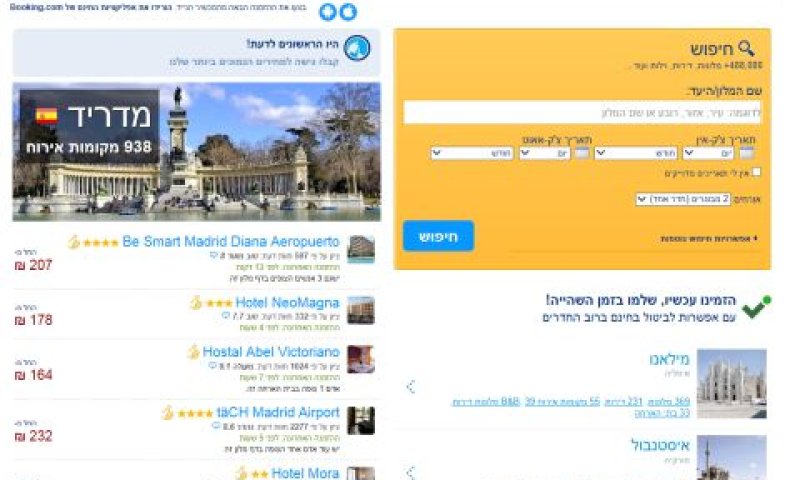Open the Be Smart Madrid Diana Aeropuerto link
The image size is (800, 480).
231,241
